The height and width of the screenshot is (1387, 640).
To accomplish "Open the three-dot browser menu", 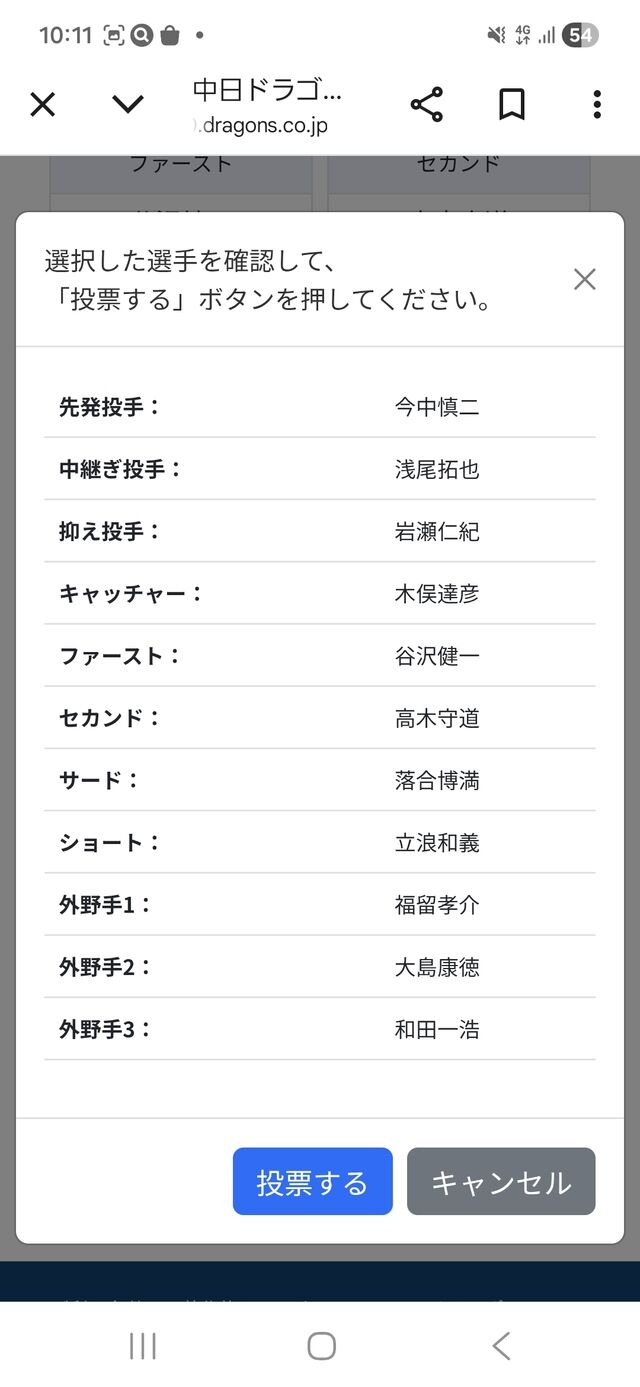I will click(x=597, y=104).
